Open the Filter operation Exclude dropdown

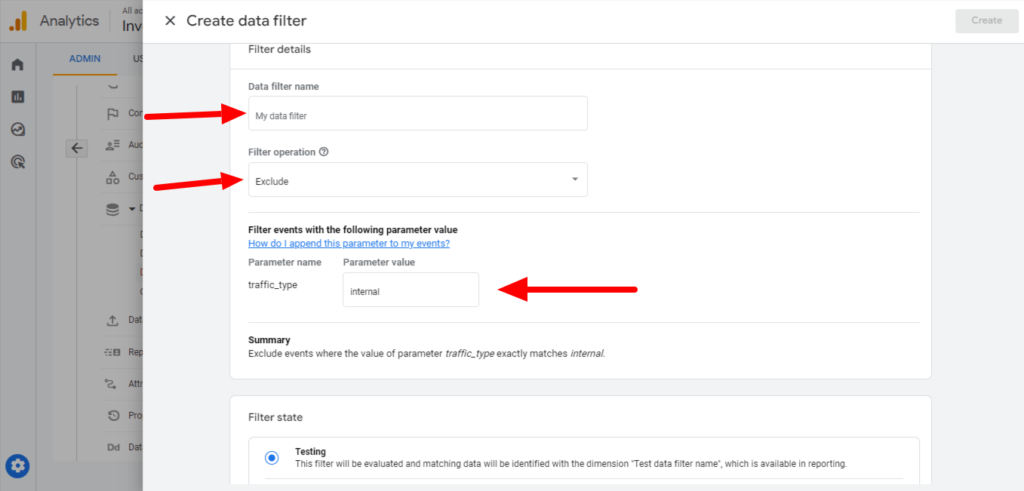(417, 180)
